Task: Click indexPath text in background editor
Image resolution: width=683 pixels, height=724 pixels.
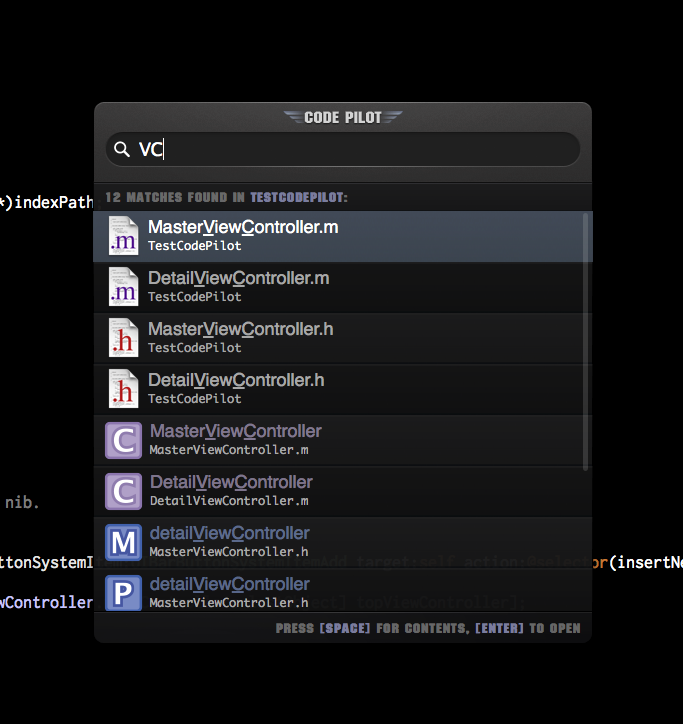Action: pyautogui.click(x=54, y=202)
